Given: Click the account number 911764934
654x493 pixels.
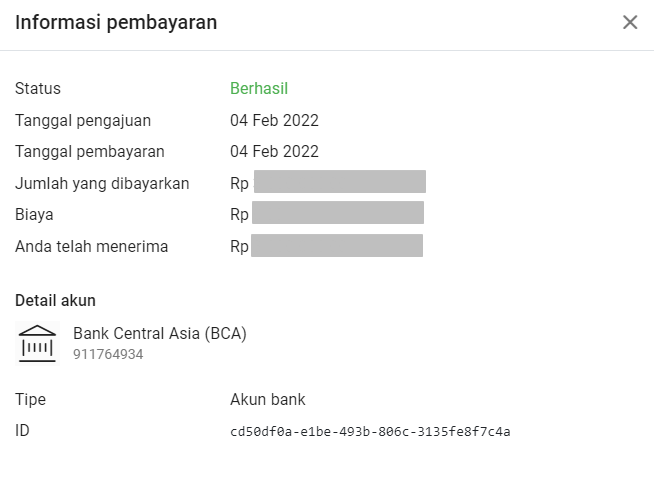Looking at the screenshot, I should click(108, 355).
